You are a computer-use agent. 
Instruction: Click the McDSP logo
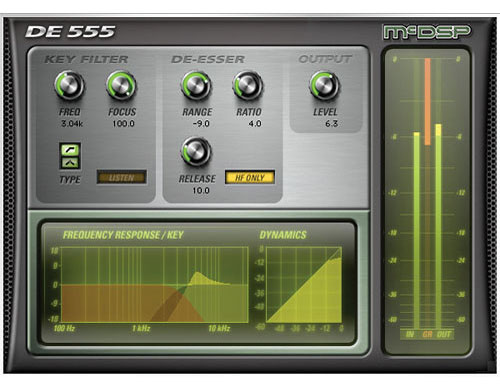[x=427, y=32]
